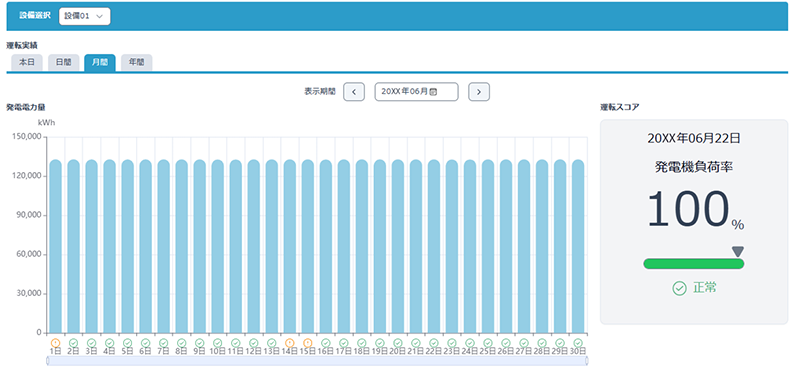Click the 運転スコア heading
This screenshot has width=800, height=376.
[x=619, y=107]
